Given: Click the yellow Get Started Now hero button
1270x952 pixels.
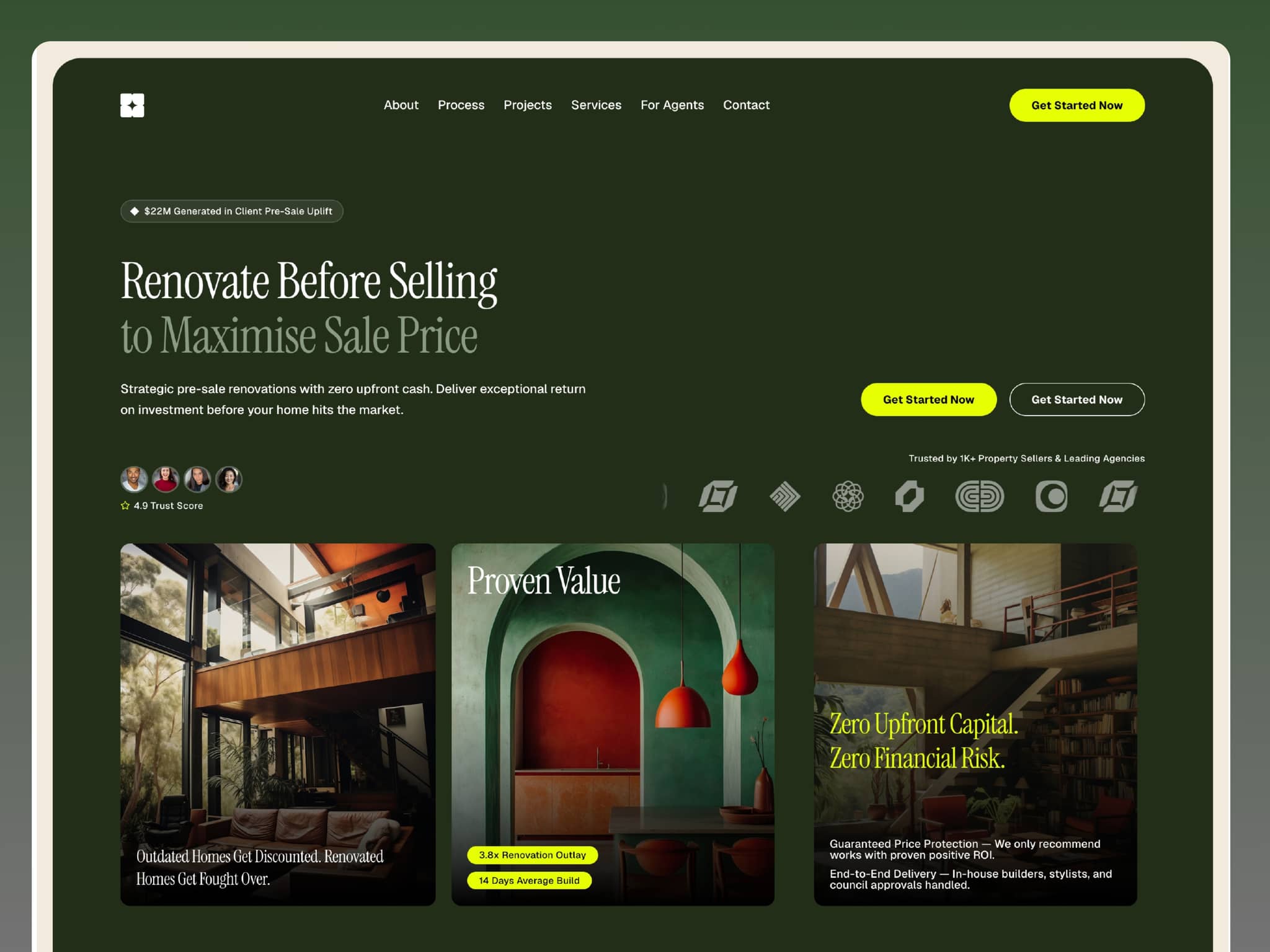Looking at the screenshot, I should point(928,400).
